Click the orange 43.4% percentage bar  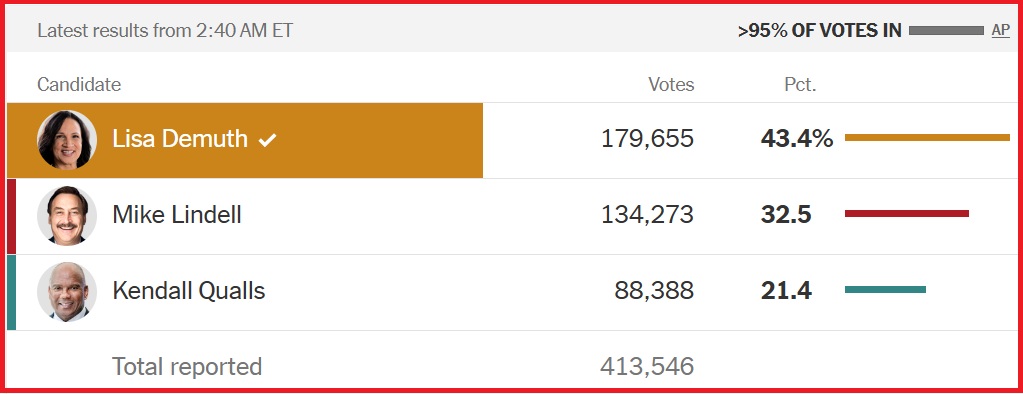coord(927,137)
